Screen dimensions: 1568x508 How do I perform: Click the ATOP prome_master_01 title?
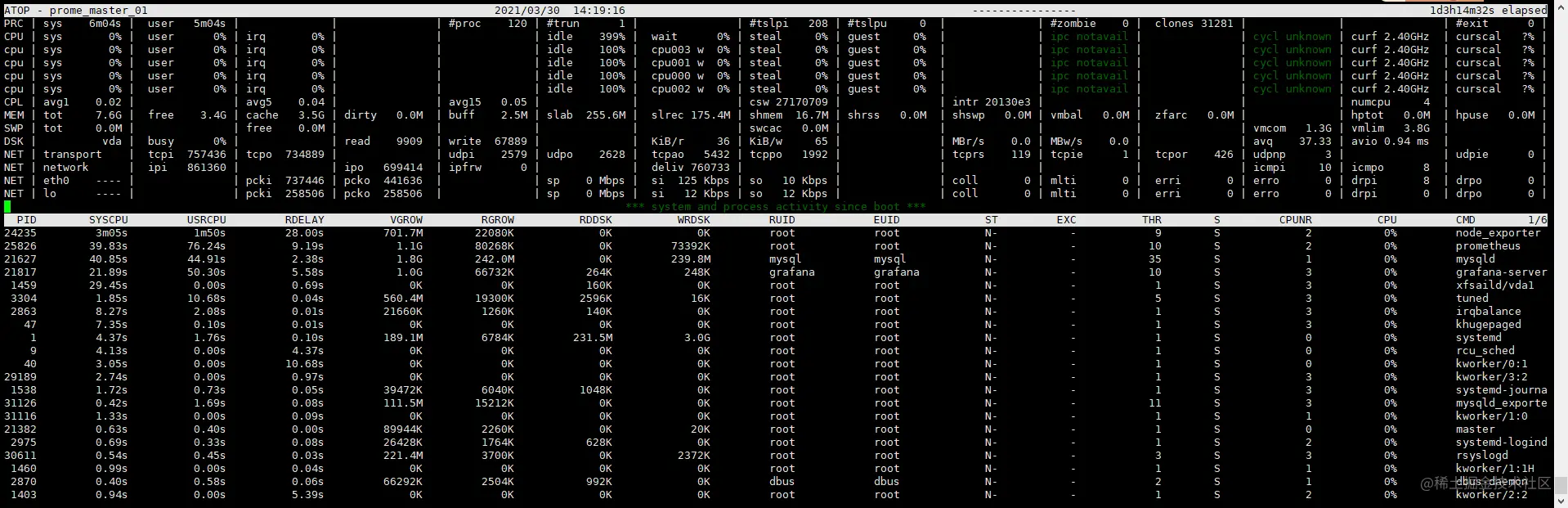(76, 11)
